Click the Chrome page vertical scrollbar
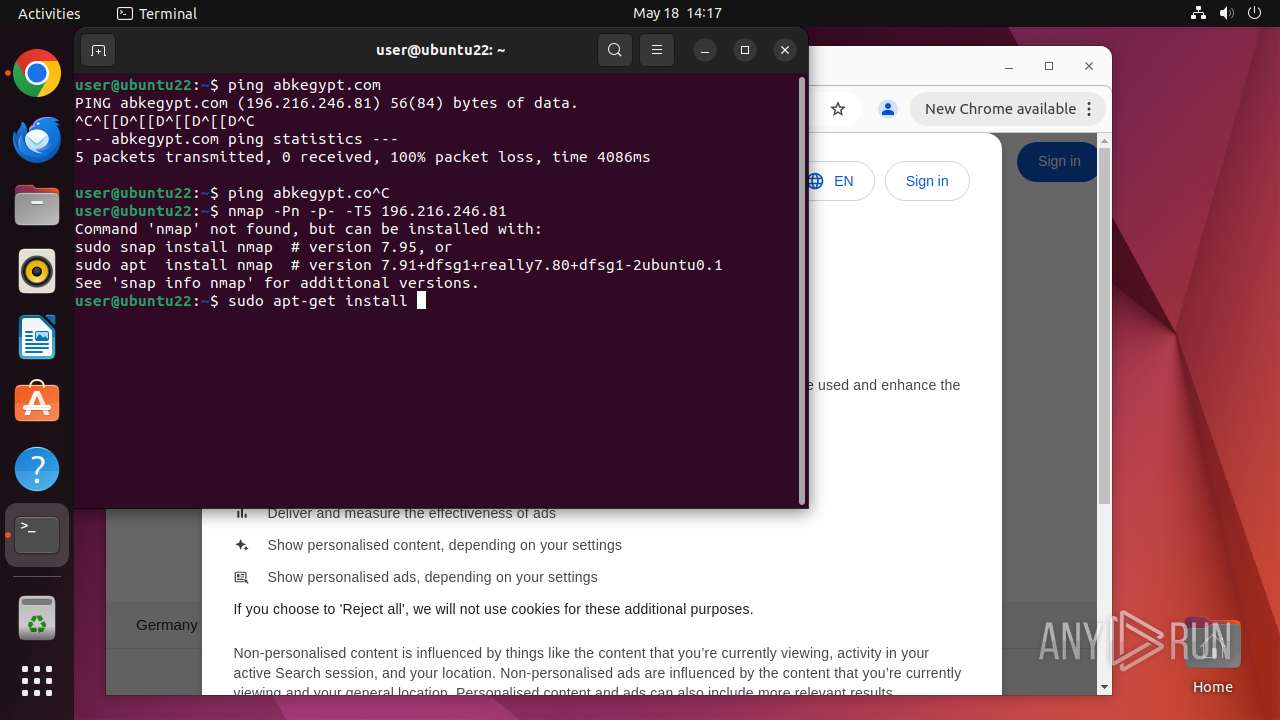Image resolution: width=1280 pixels, height=720 pixels. [x=1105, y=325]
